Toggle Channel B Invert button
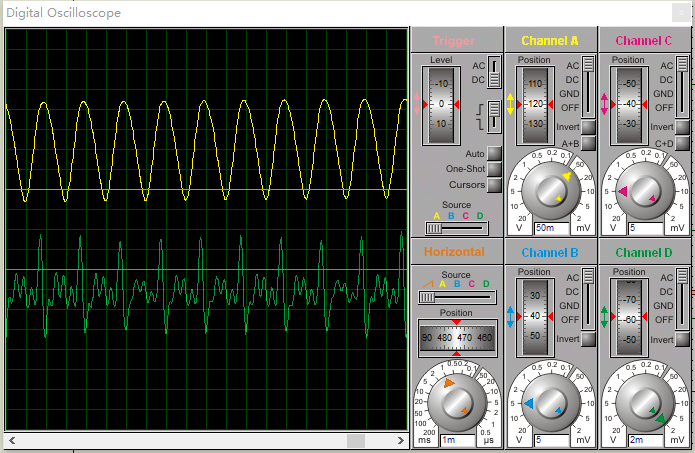The height and width of the screenshot is (453, 695). [588, 339]
